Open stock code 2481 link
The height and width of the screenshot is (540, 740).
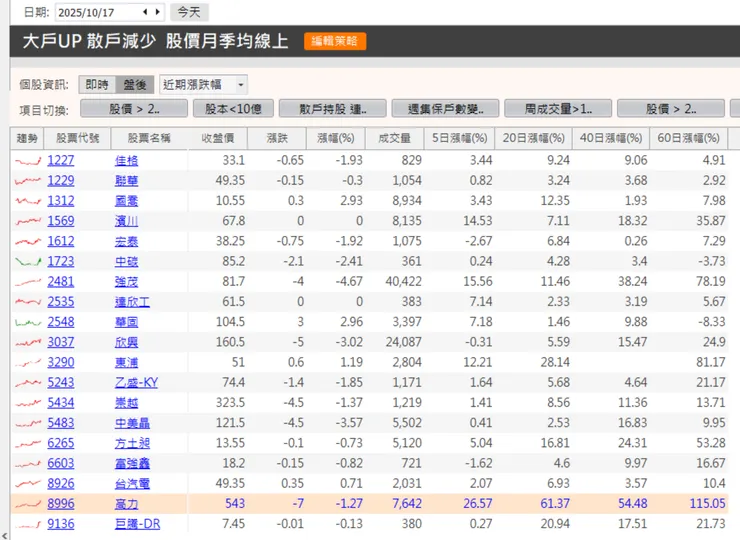[x=61, y=282]
